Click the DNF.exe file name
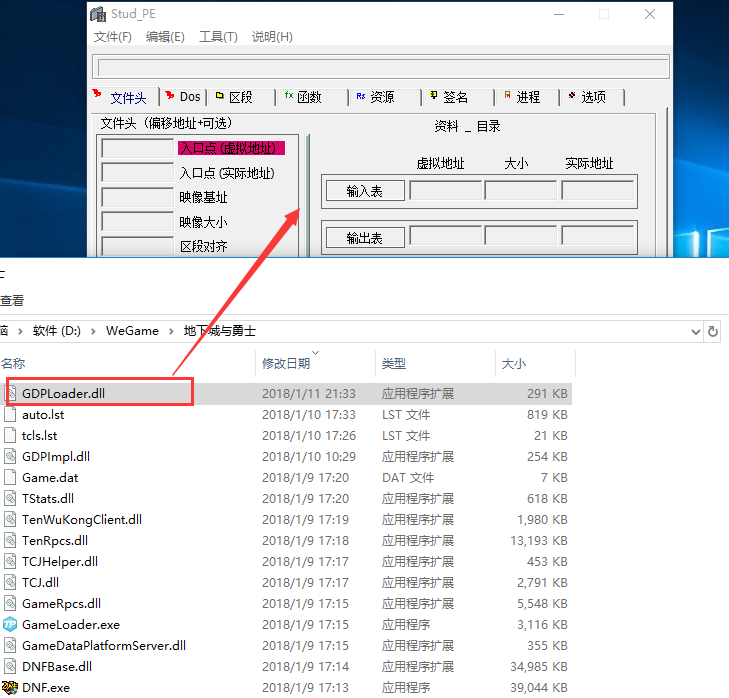The image size is (729, 698). pos(46,687)
